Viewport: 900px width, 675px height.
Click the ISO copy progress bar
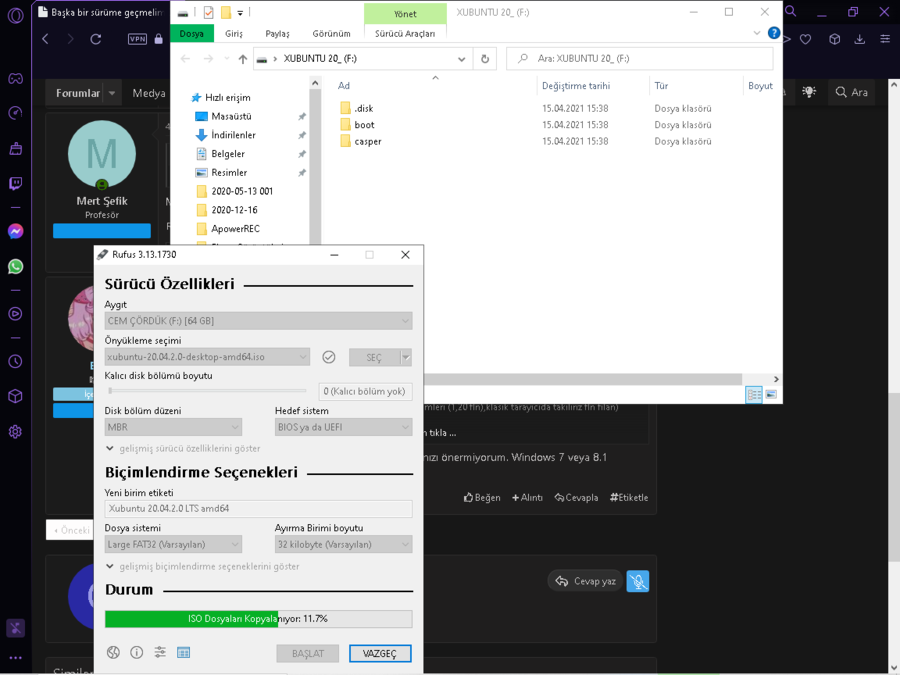pos(258,619)
